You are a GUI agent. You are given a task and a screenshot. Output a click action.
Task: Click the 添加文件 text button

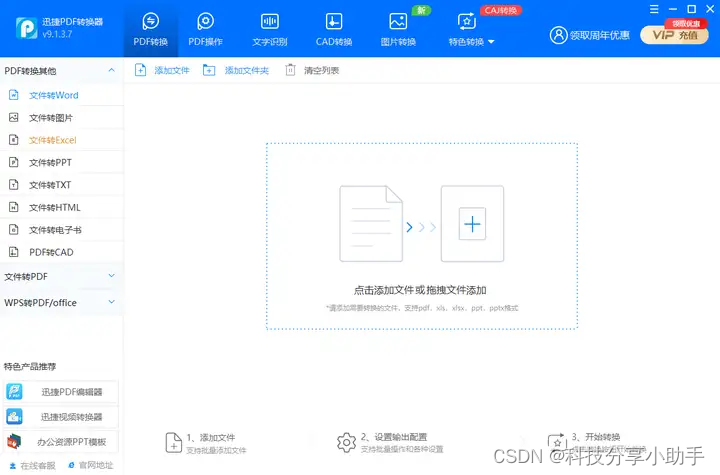172,70
